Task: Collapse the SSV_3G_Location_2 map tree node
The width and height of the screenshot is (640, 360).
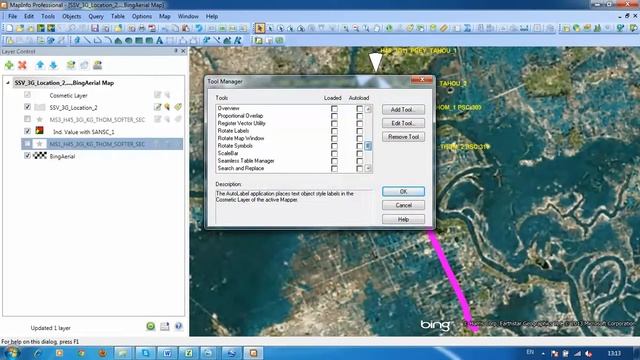Action: [8, 83]
